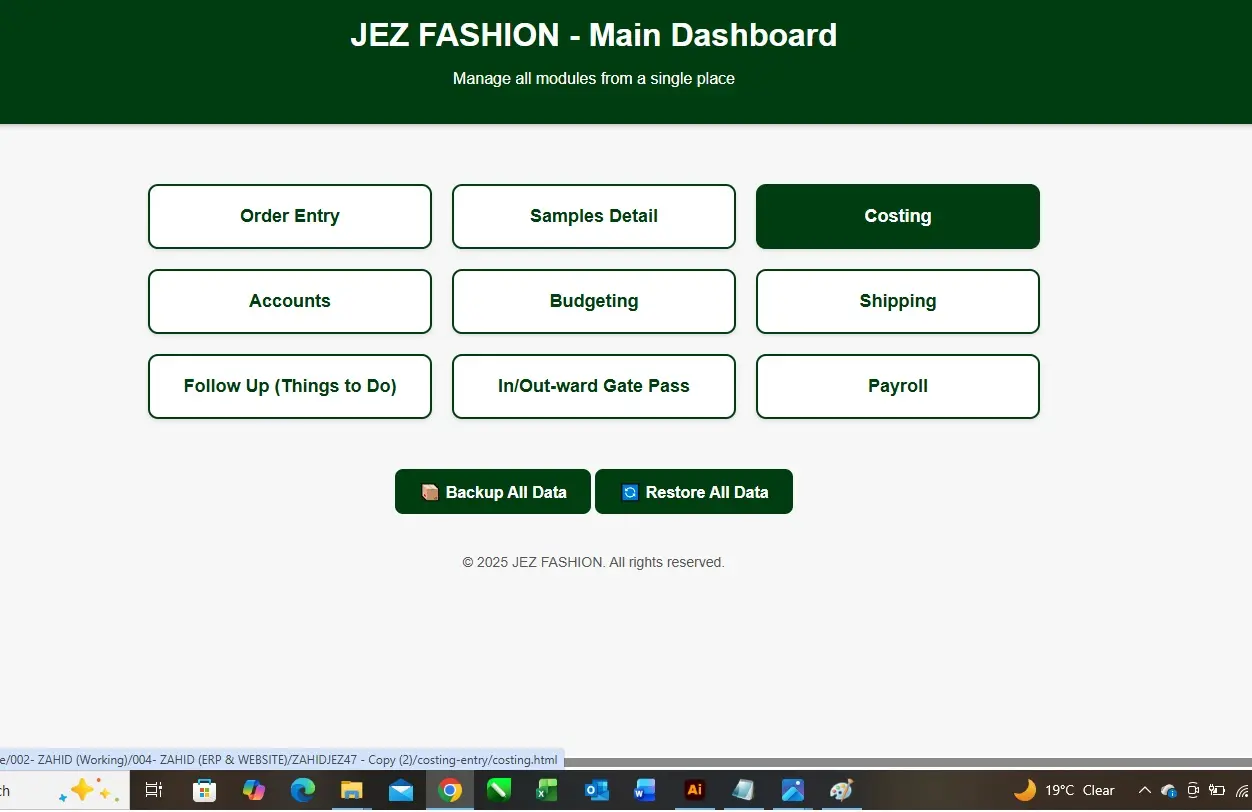Open the Budgeting module
1252x812 pixels.
click(x=594, y=301)
